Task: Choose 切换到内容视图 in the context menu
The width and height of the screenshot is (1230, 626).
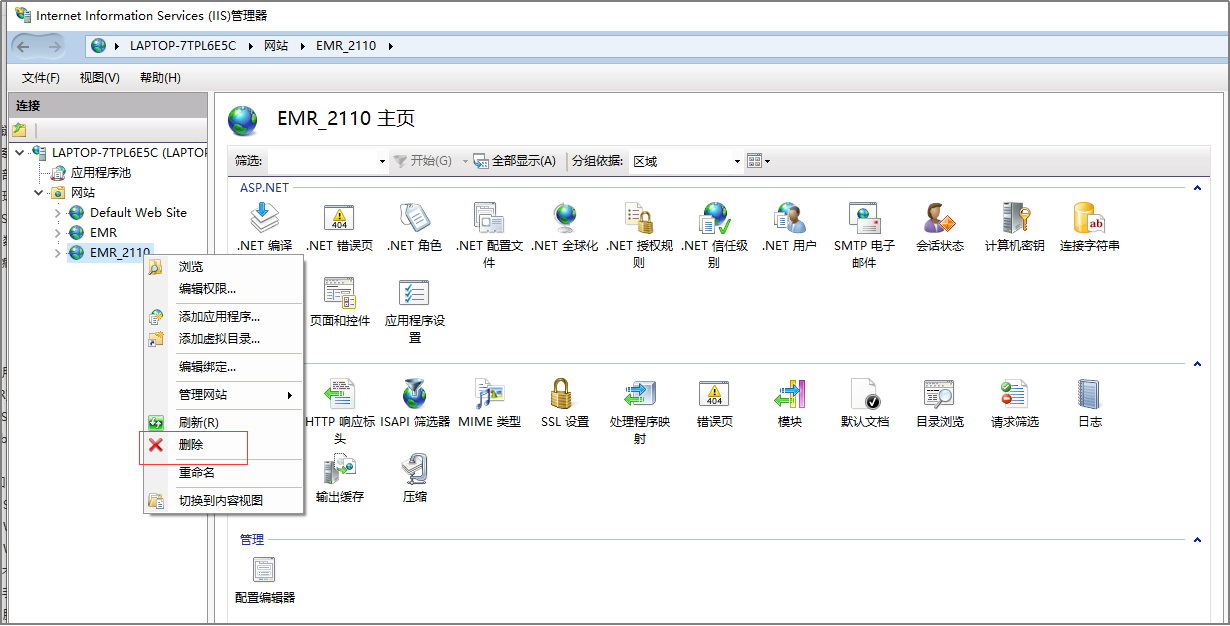Action: click(x=223, y=501)
